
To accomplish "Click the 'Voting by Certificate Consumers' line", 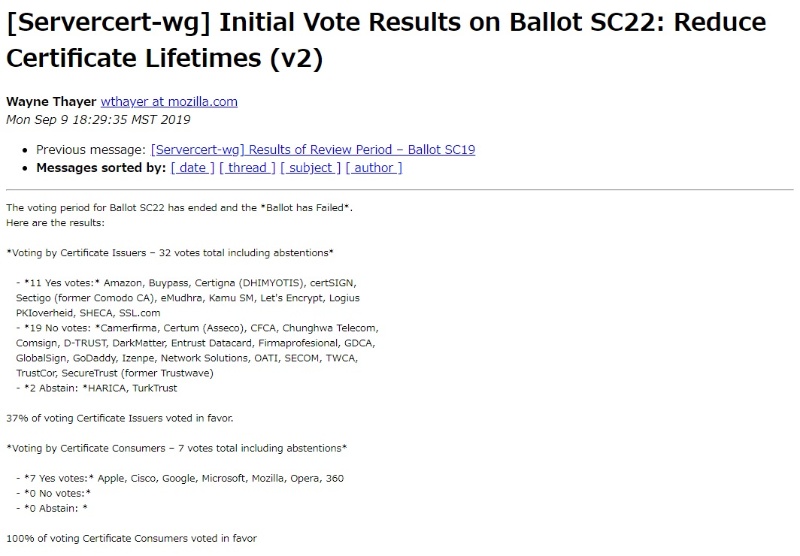I will point(177,448).
